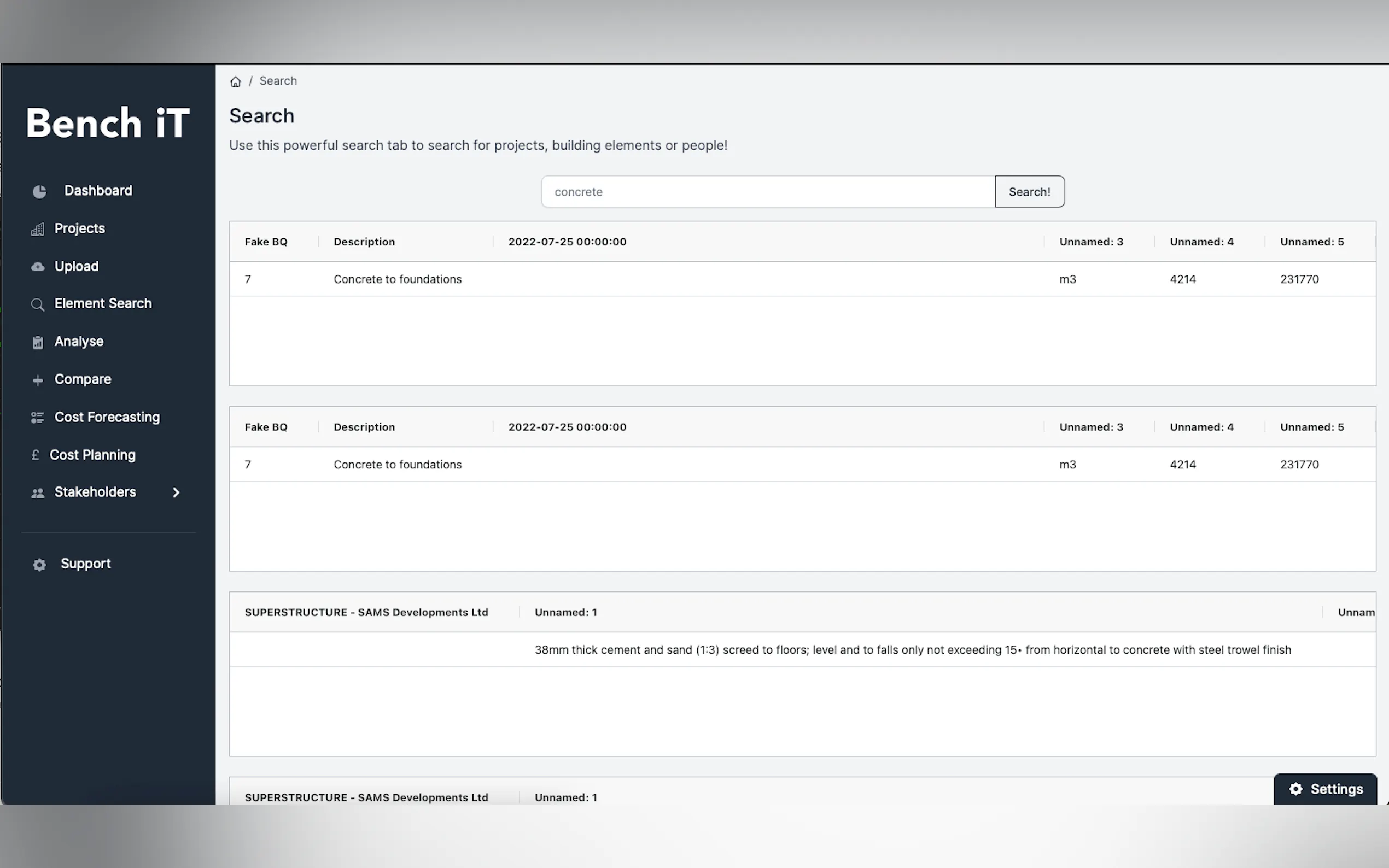Click the Support gear icon
Viewport: 1389px width, 868px height.
point(39,564)
